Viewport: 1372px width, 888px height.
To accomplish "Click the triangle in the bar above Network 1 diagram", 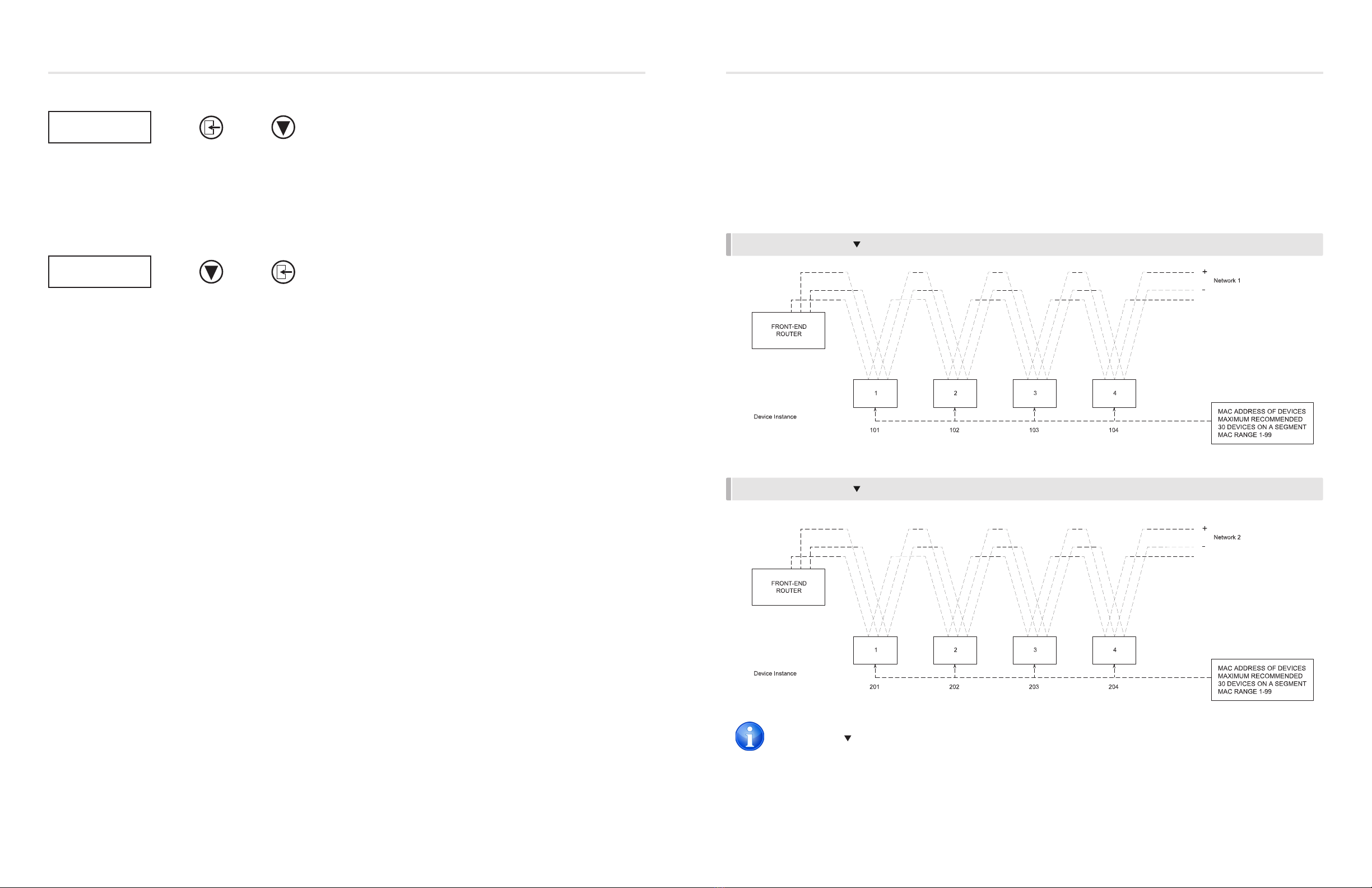I will 857,244.
